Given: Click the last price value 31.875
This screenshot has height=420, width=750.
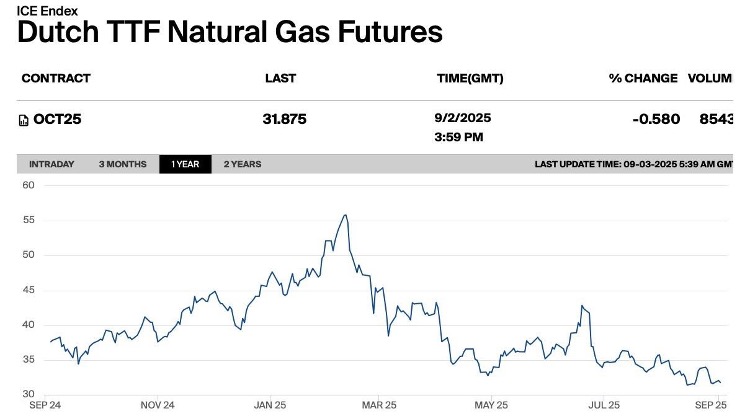Looking at the screenshot, I should [284, 119].
